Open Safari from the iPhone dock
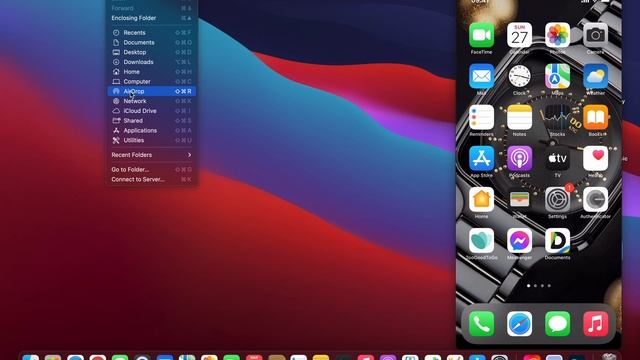Viewport: 640px width, 360px height. tap(519, 324)
